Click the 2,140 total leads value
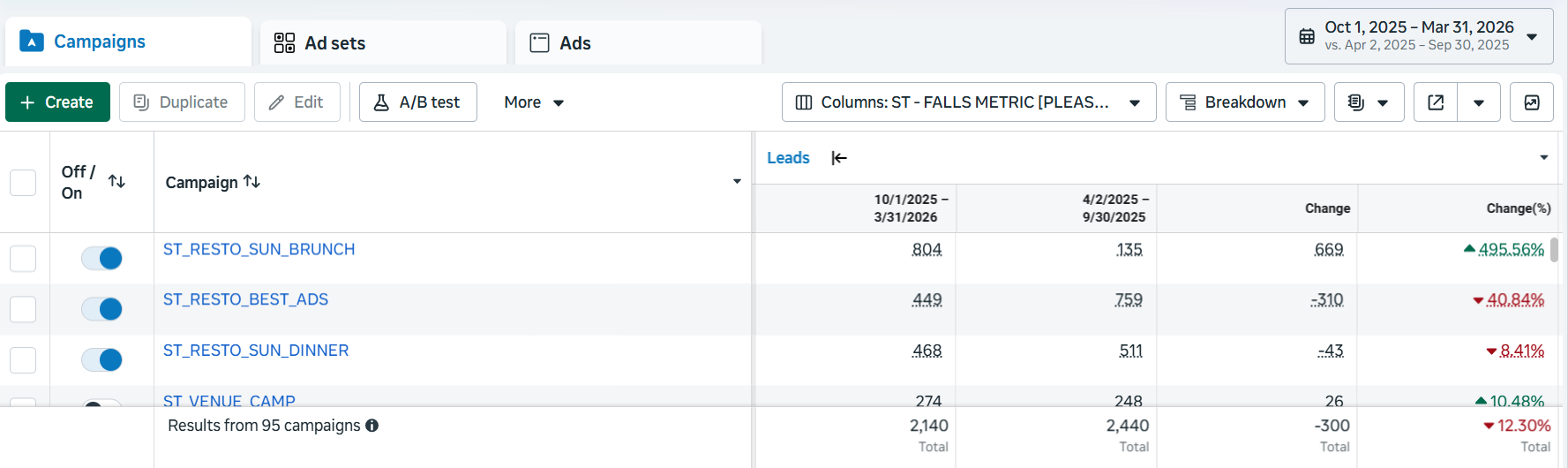 [929, 426]
